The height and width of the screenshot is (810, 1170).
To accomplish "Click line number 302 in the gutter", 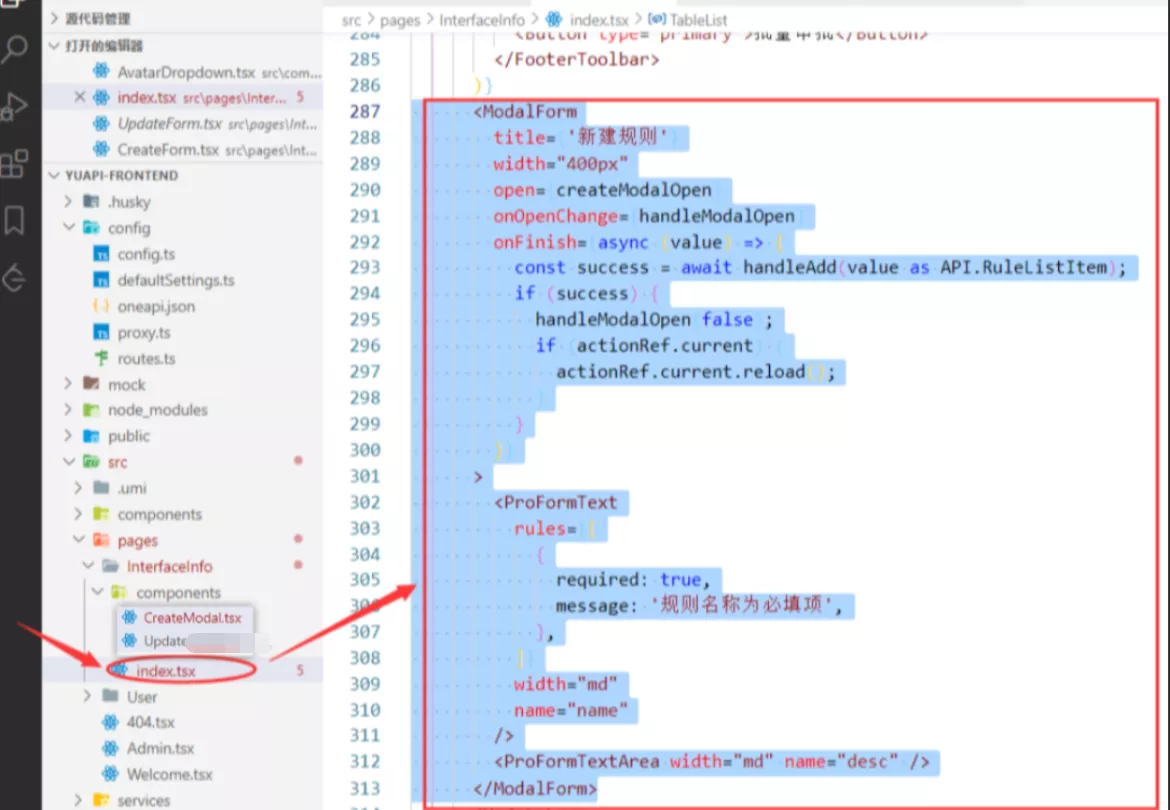I will coord(365,502).
